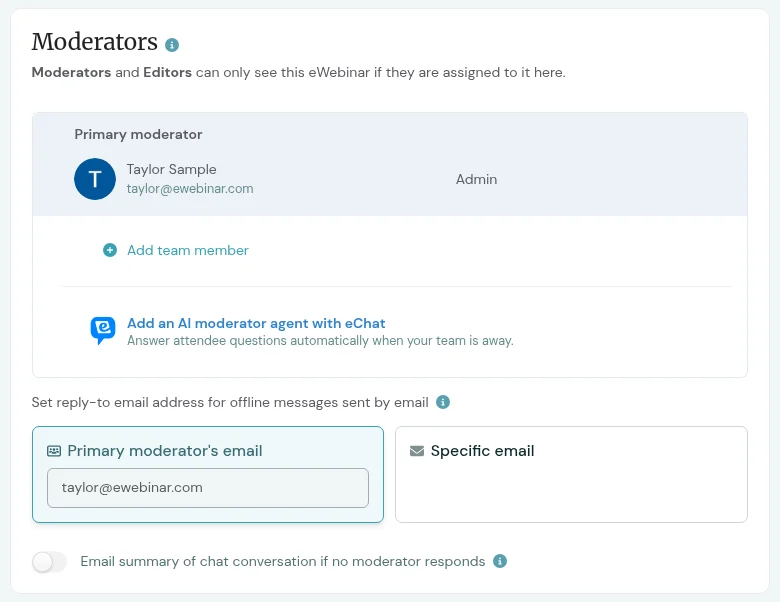Select the Taylor Sample name text

(x=172, y=170)
